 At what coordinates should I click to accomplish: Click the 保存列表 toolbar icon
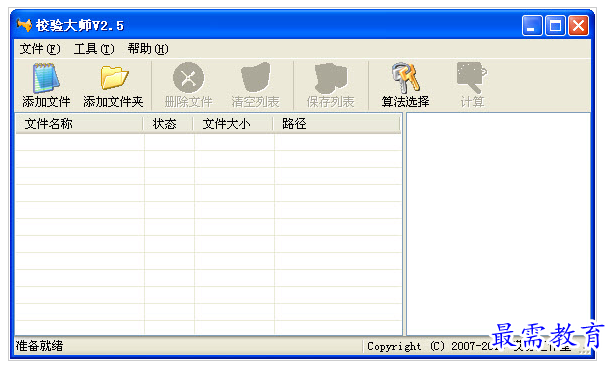click(x=330, y=77)
